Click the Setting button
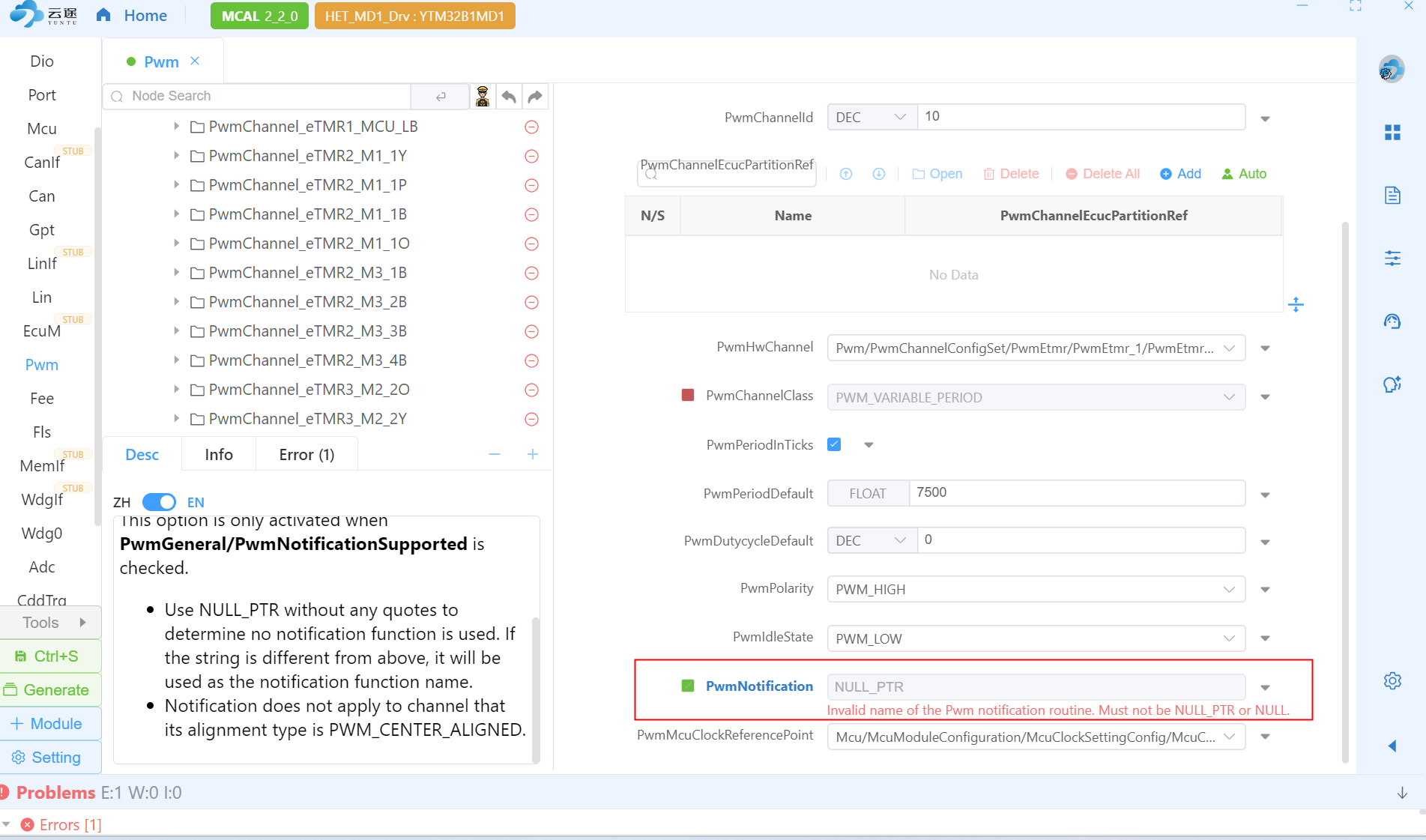 pos(51,758)
